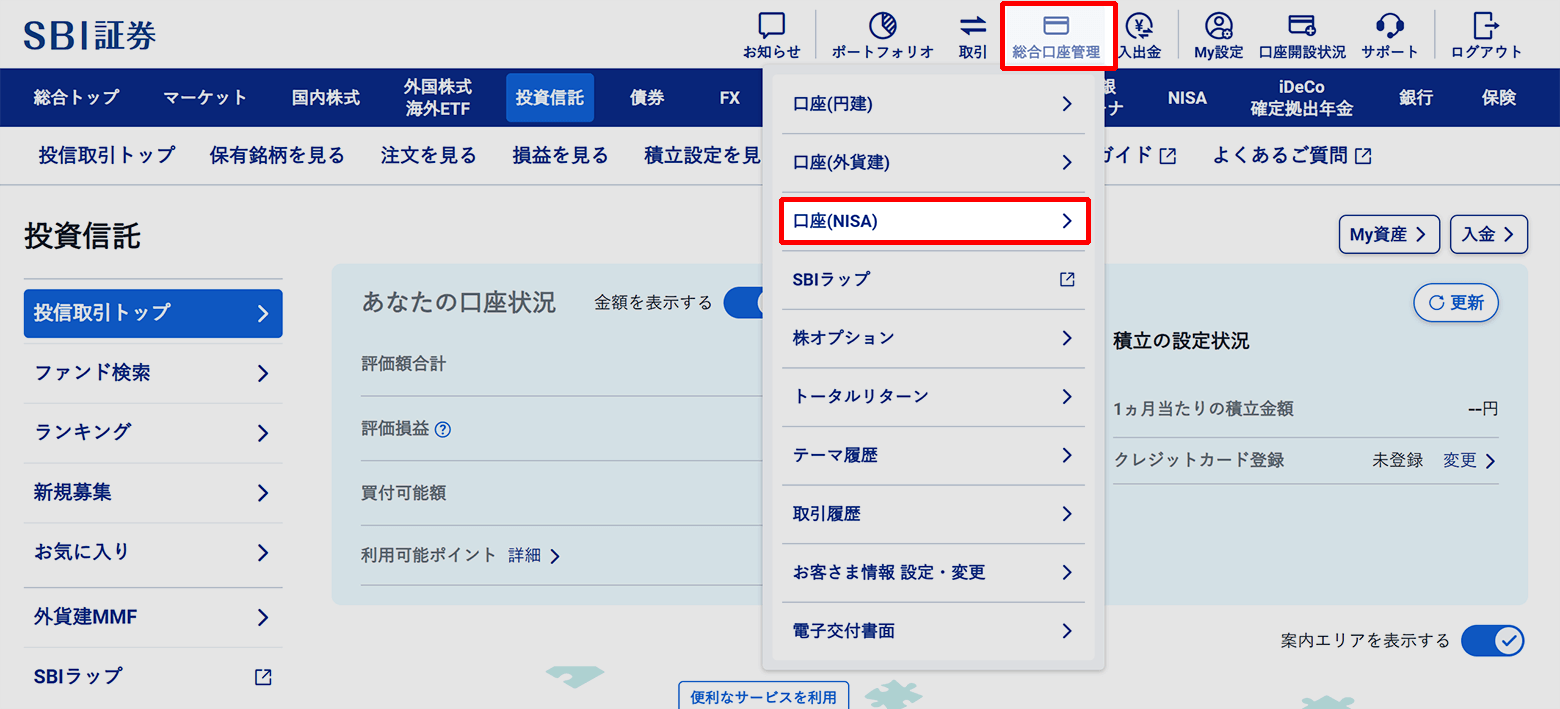1560x709 pixels.
Task: Click the 注文を見る link
Action: click(x=429, y=155)
